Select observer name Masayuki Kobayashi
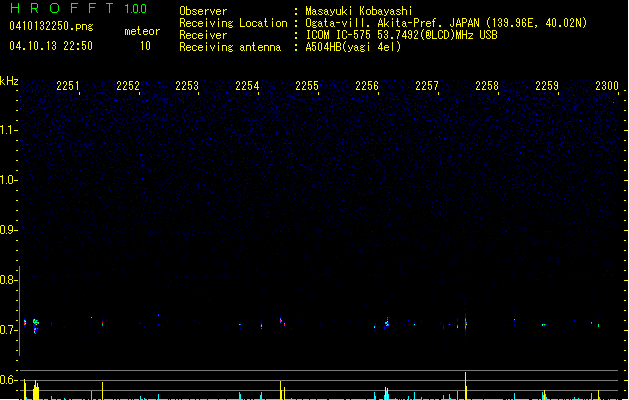The width and height of the screenshot is (629, 400). 359,11
